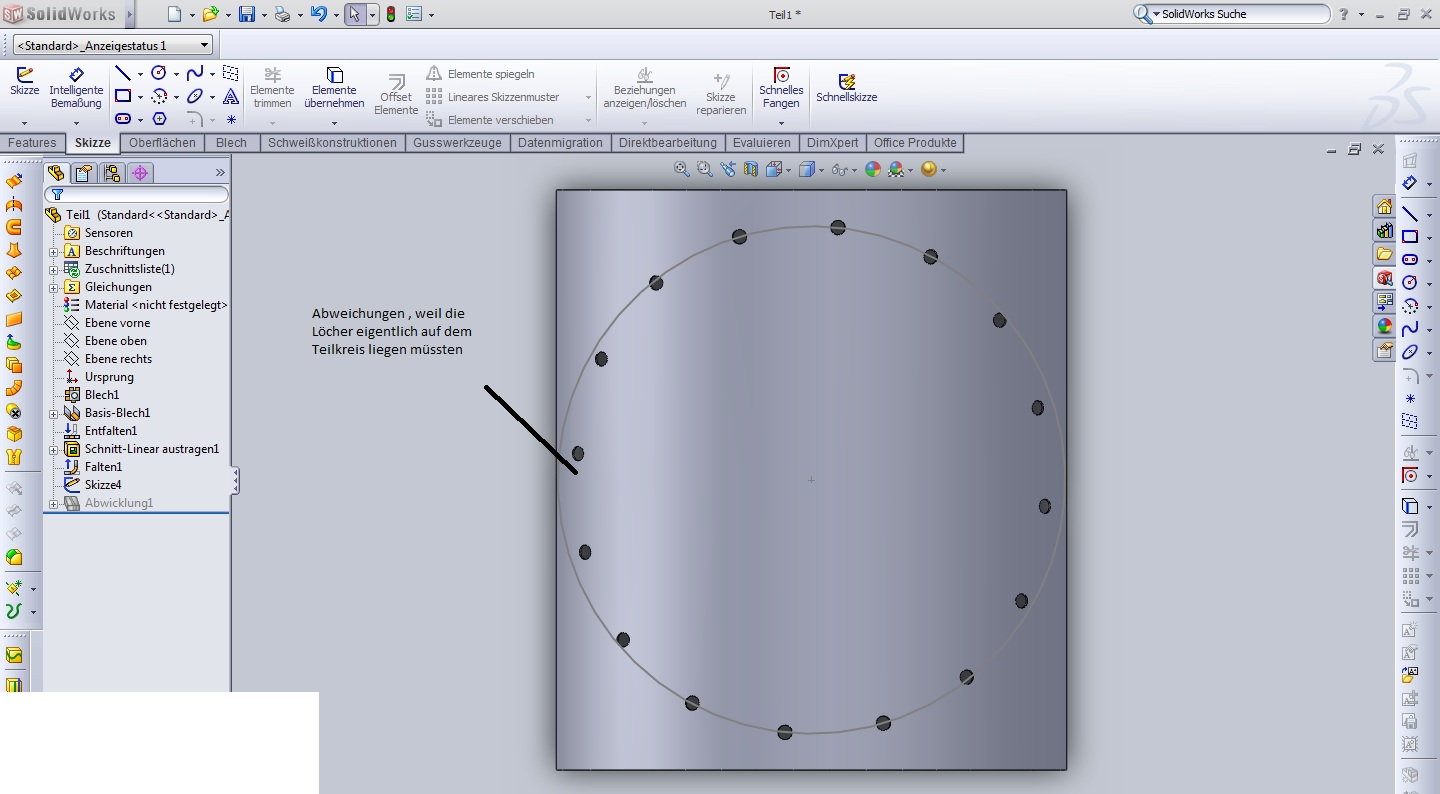
Task: Expand the Schnitt-Linear austragen1 node
Action: (54, 450)
